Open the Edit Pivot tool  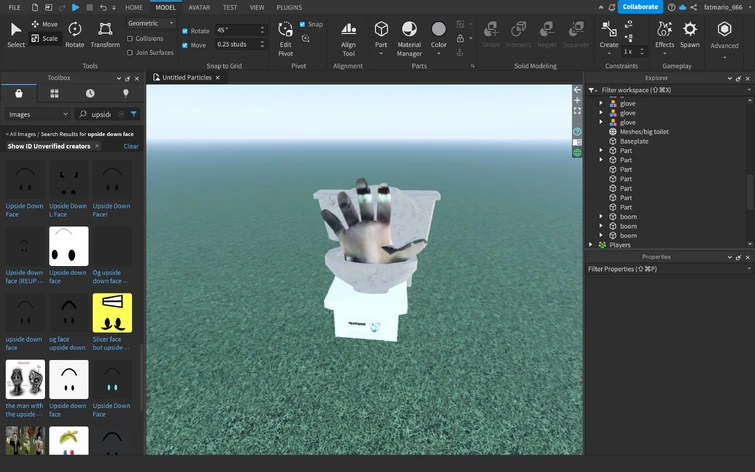point(286,35)
